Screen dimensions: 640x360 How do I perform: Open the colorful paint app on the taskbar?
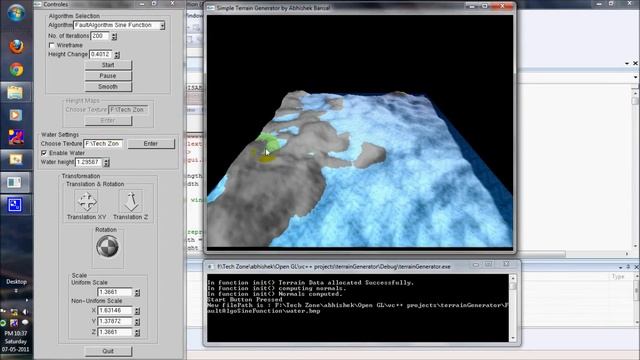16,138
